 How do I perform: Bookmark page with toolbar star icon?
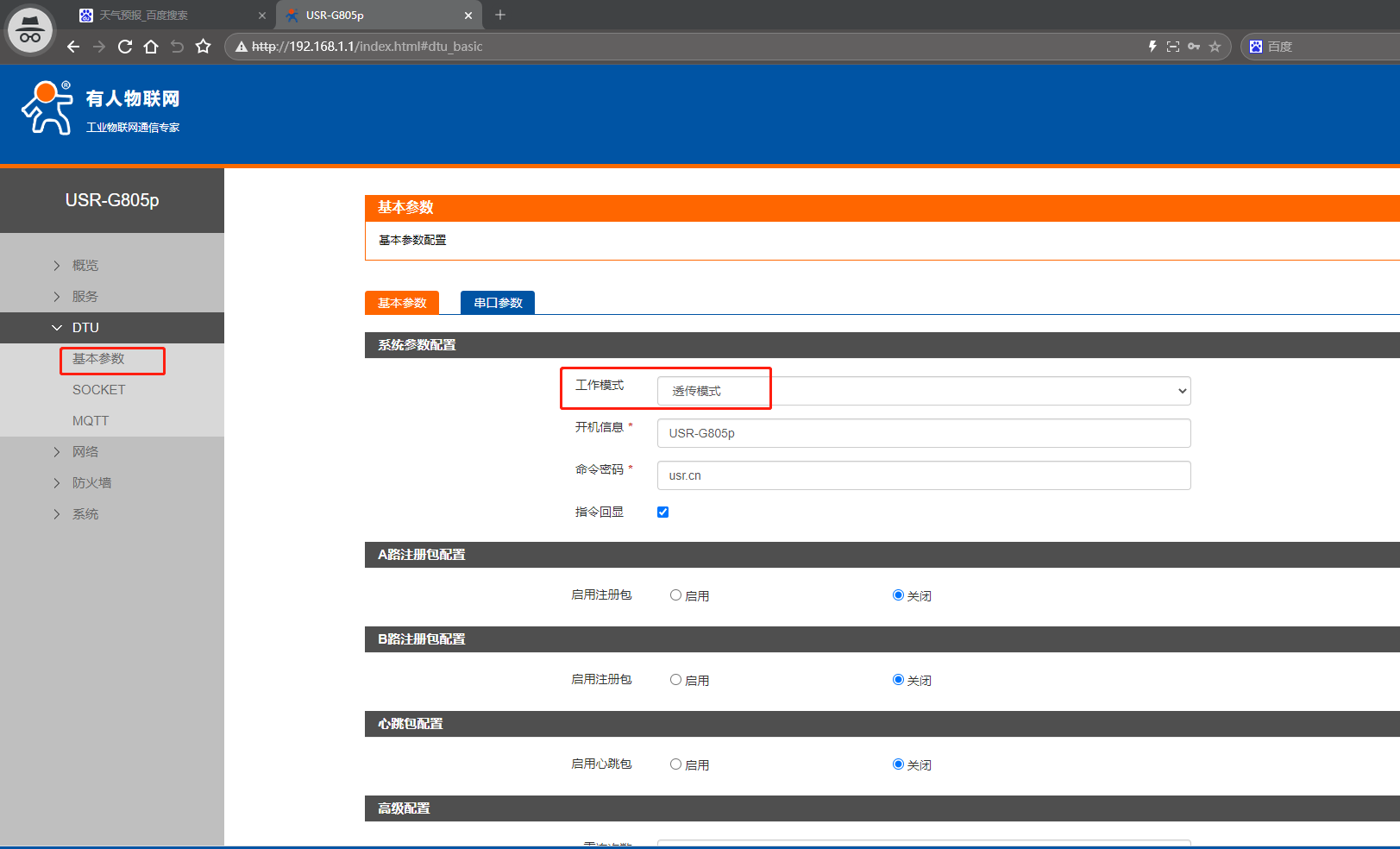pos(203,47)
